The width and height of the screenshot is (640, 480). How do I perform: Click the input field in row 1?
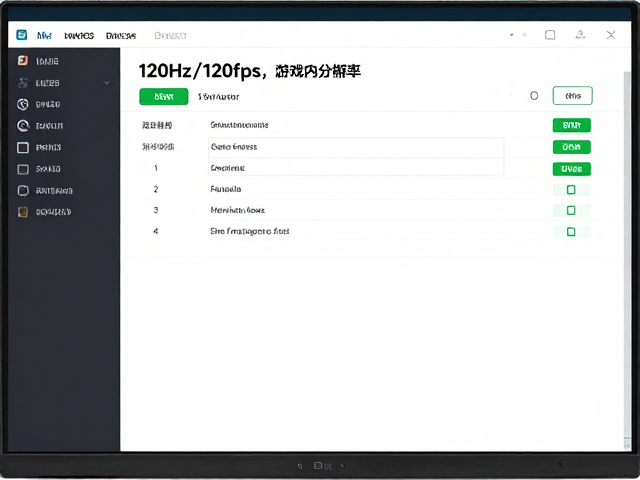pos(356,167)
